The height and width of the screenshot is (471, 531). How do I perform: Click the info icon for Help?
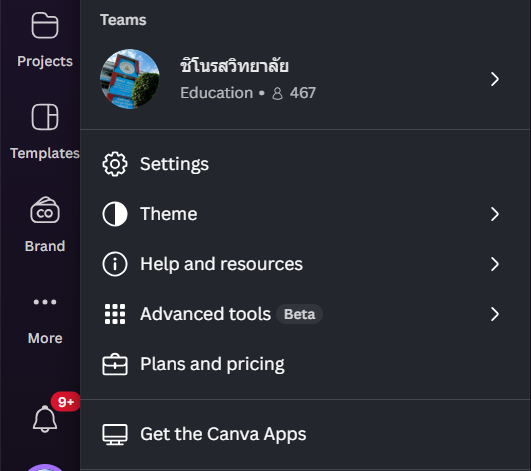(x=115, y=264)
